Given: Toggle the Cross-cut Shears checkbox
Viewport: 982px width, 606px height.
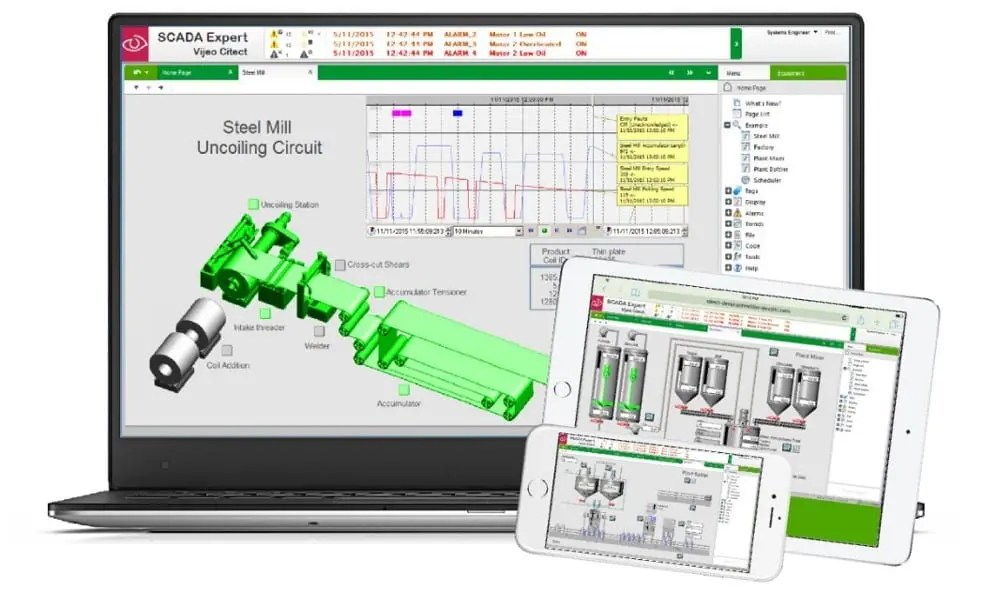Looking at the screenshot, I should [340, 265].
